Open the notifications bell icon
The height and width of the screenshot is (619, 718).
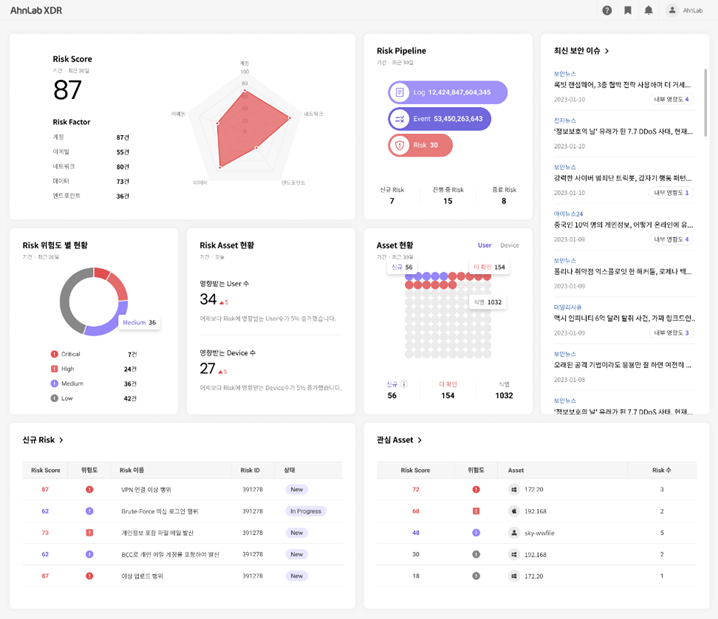648,10
